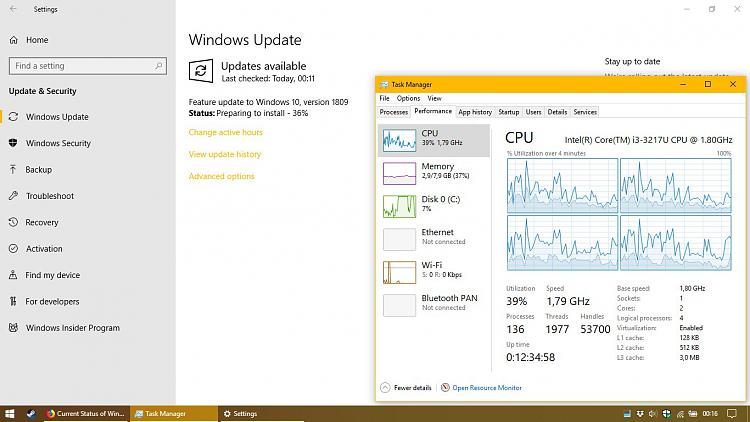The width and height of the screenshot is (750, 422).
Task: Open Action Center notification icon
Action: pyautogui.click(x=732, y=414)
